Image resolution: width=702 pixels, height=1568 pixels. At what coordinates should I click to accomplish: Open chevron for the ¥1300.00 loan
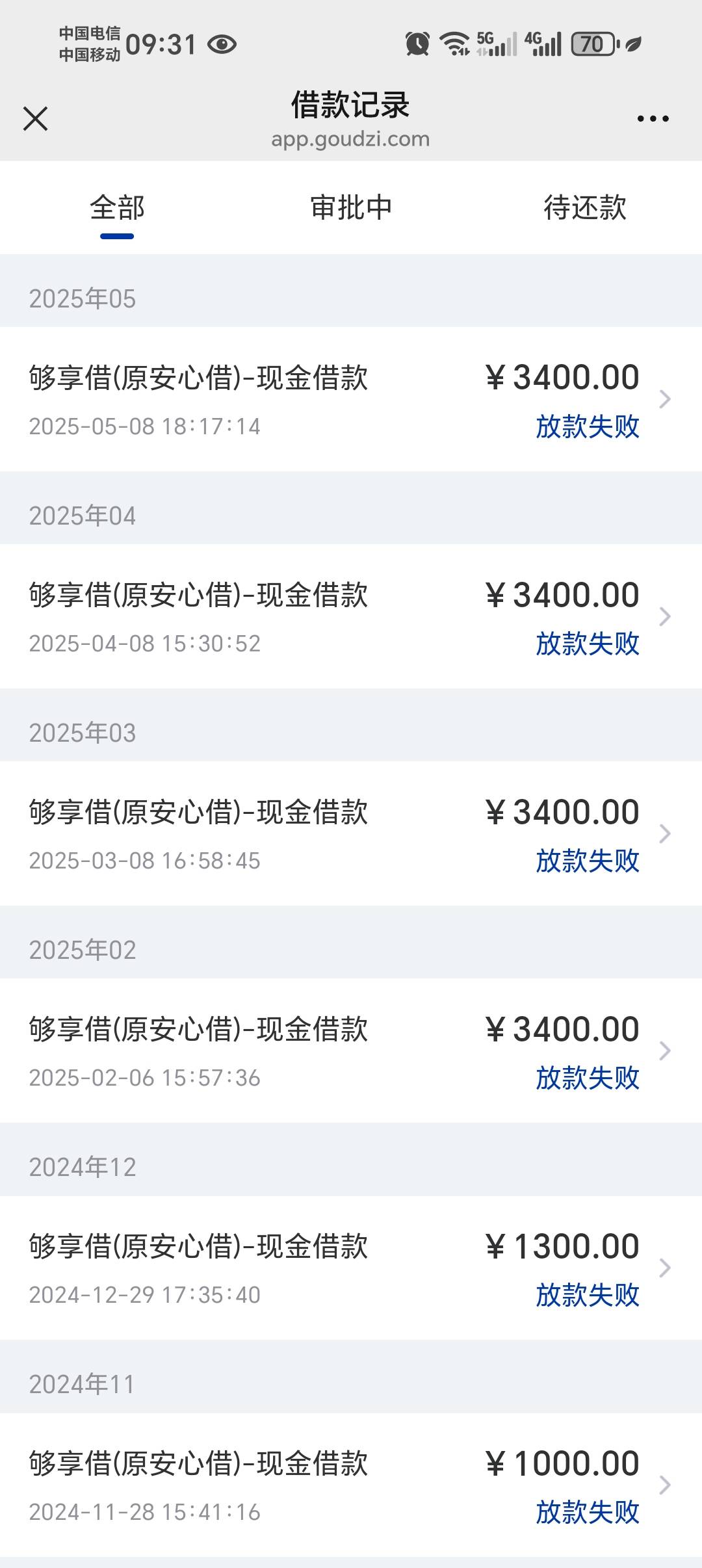(664, 1268)
